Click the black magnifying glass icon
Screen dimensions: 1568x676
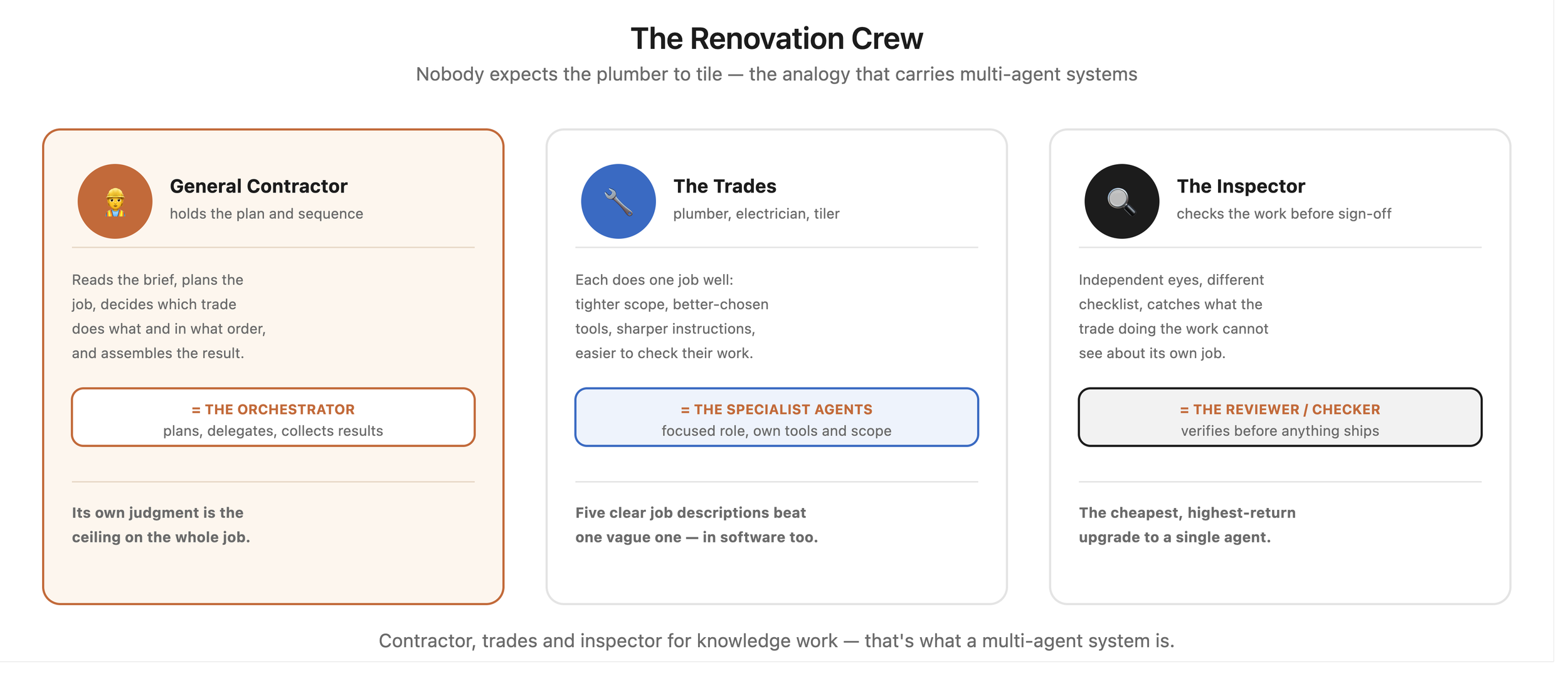[1121, 201]
